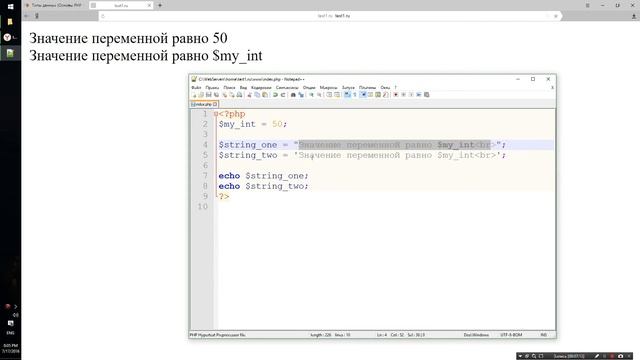Click the Zoom Out icon in Notepad++
Image resolution: width=640 pixels, height=360 pixels.
(319, 95)
